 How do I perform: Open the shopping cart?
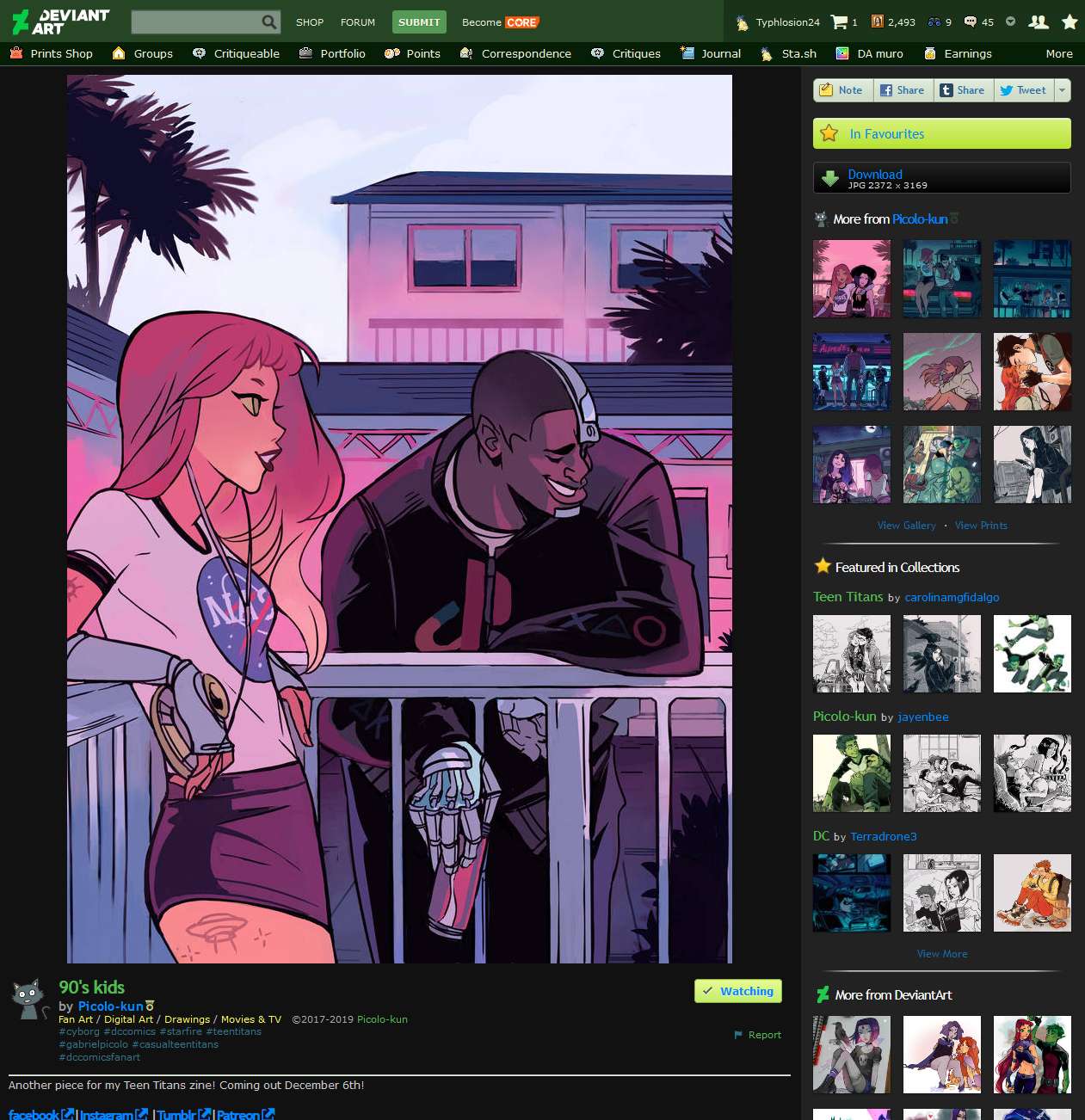(839, 22)
